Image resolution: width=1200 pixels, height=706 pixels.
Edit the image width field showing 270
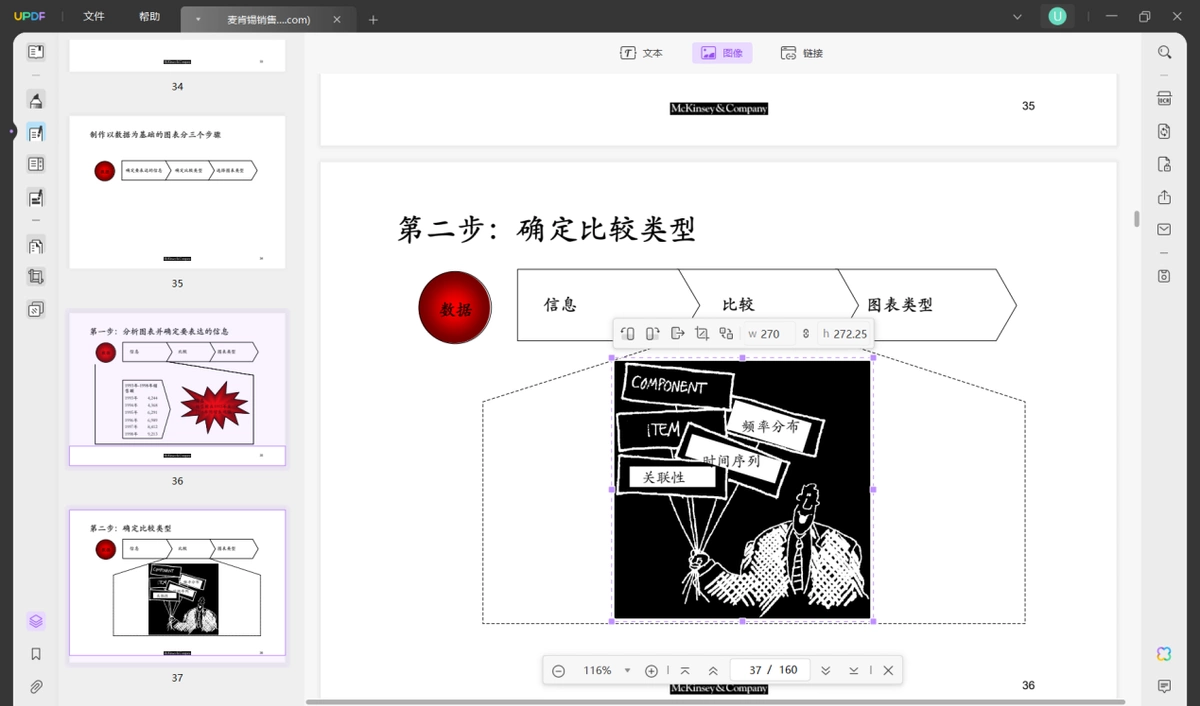(x=769, y=334)
